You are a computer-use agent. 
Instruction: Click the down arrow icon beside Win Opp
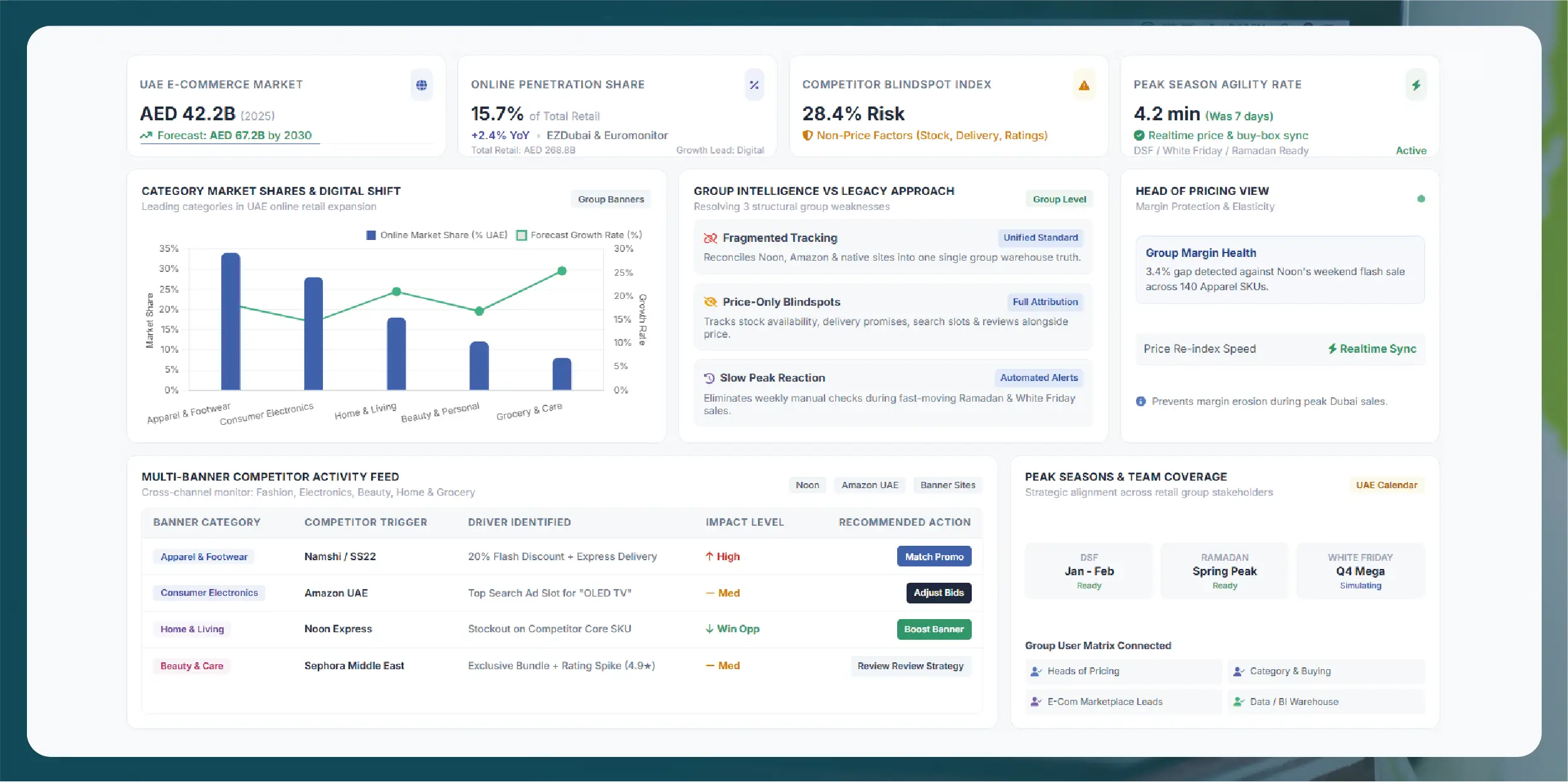point(709,629)
